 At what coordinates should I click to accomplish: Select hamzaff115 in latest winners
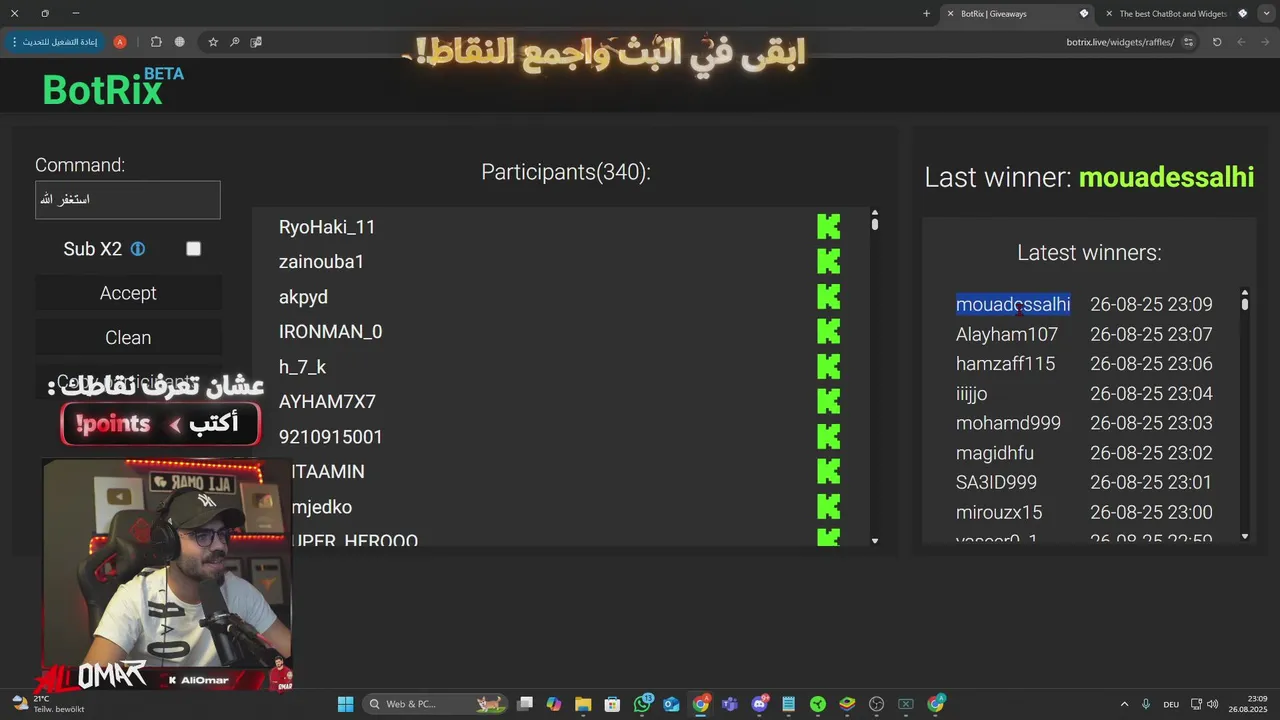[x=1005, y=364]
